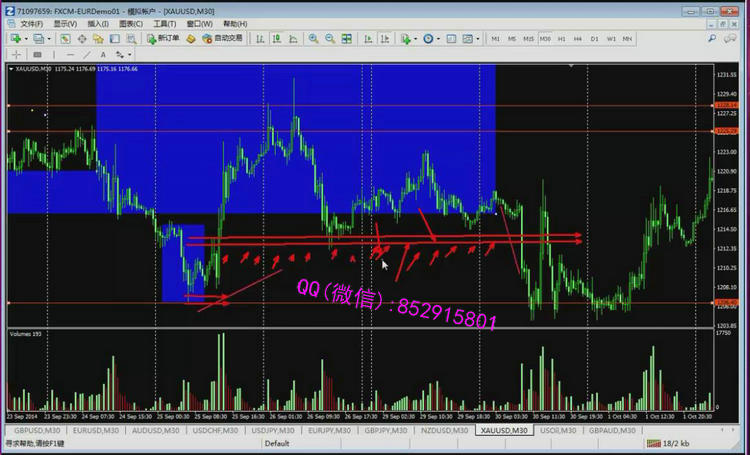Image resolution: width=750 pixels, height=455 pixels.
Task: Switch timeframe to D1
Action: pos(594,38)
